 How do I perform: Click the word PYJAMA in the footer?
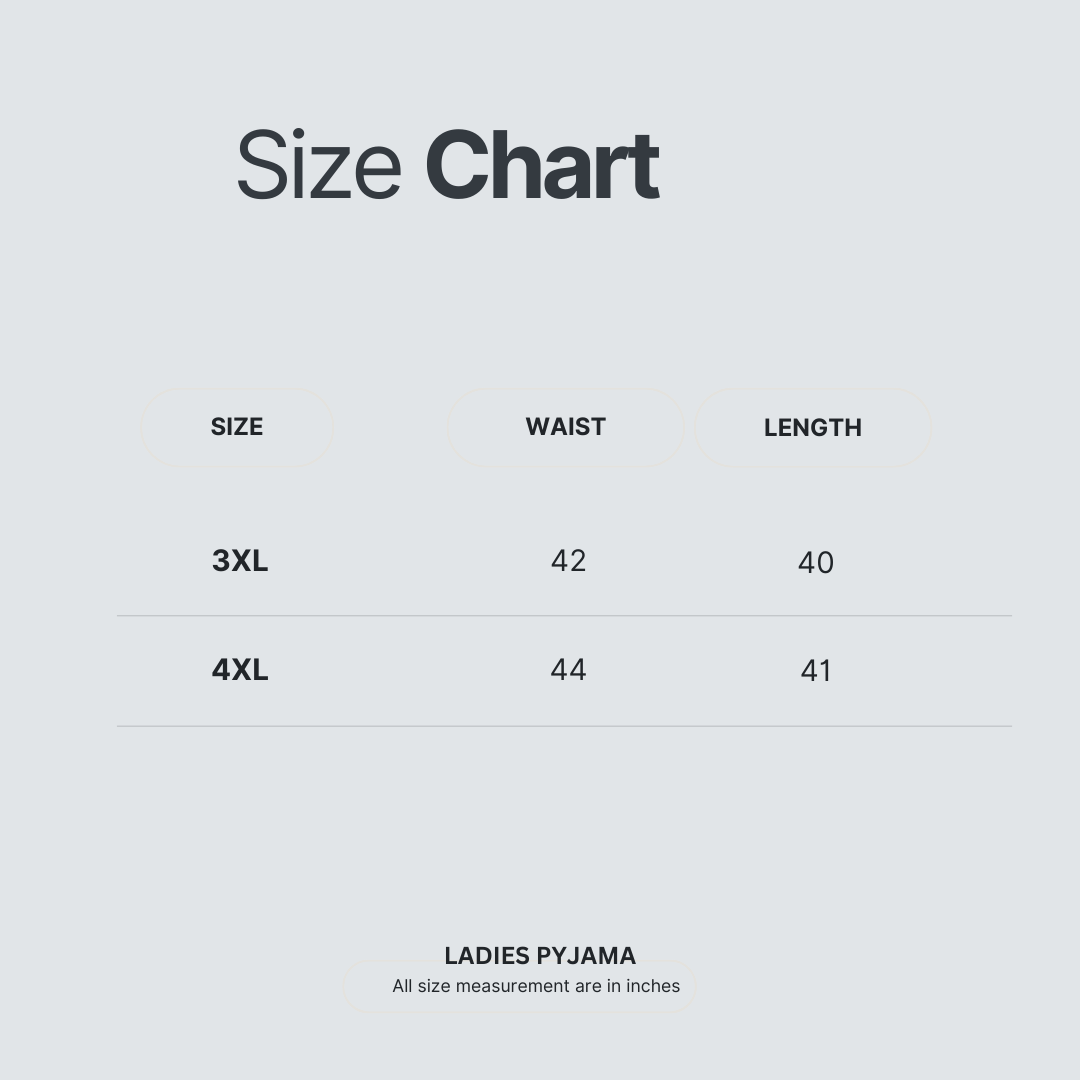click(586, 956)
